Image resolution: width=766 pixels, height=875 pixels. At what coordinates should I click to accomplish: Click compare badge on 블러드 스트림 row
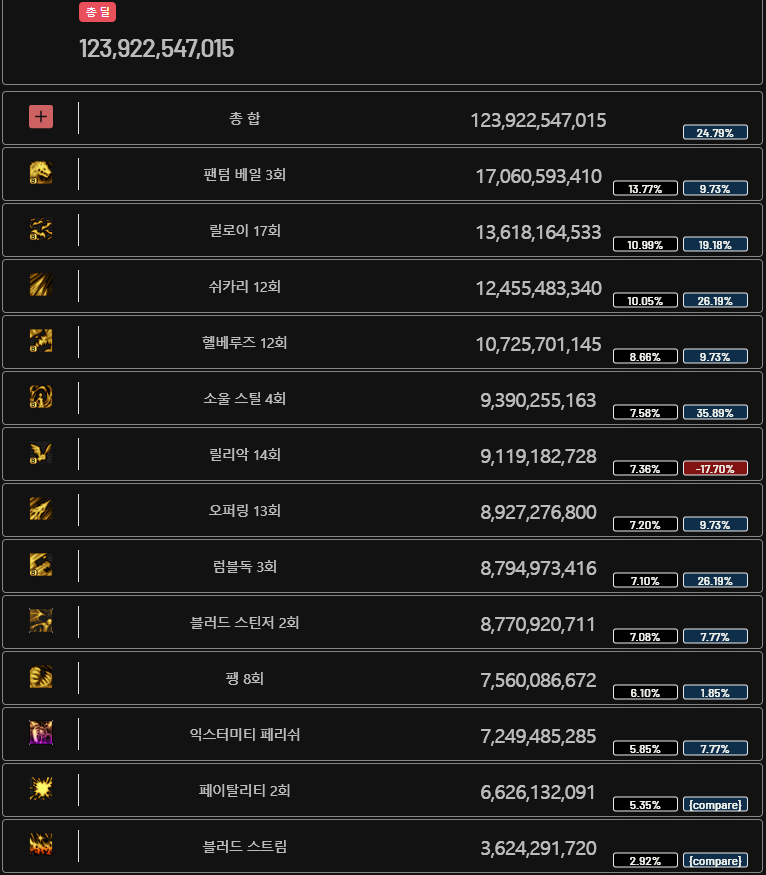(x=715, y=860)
